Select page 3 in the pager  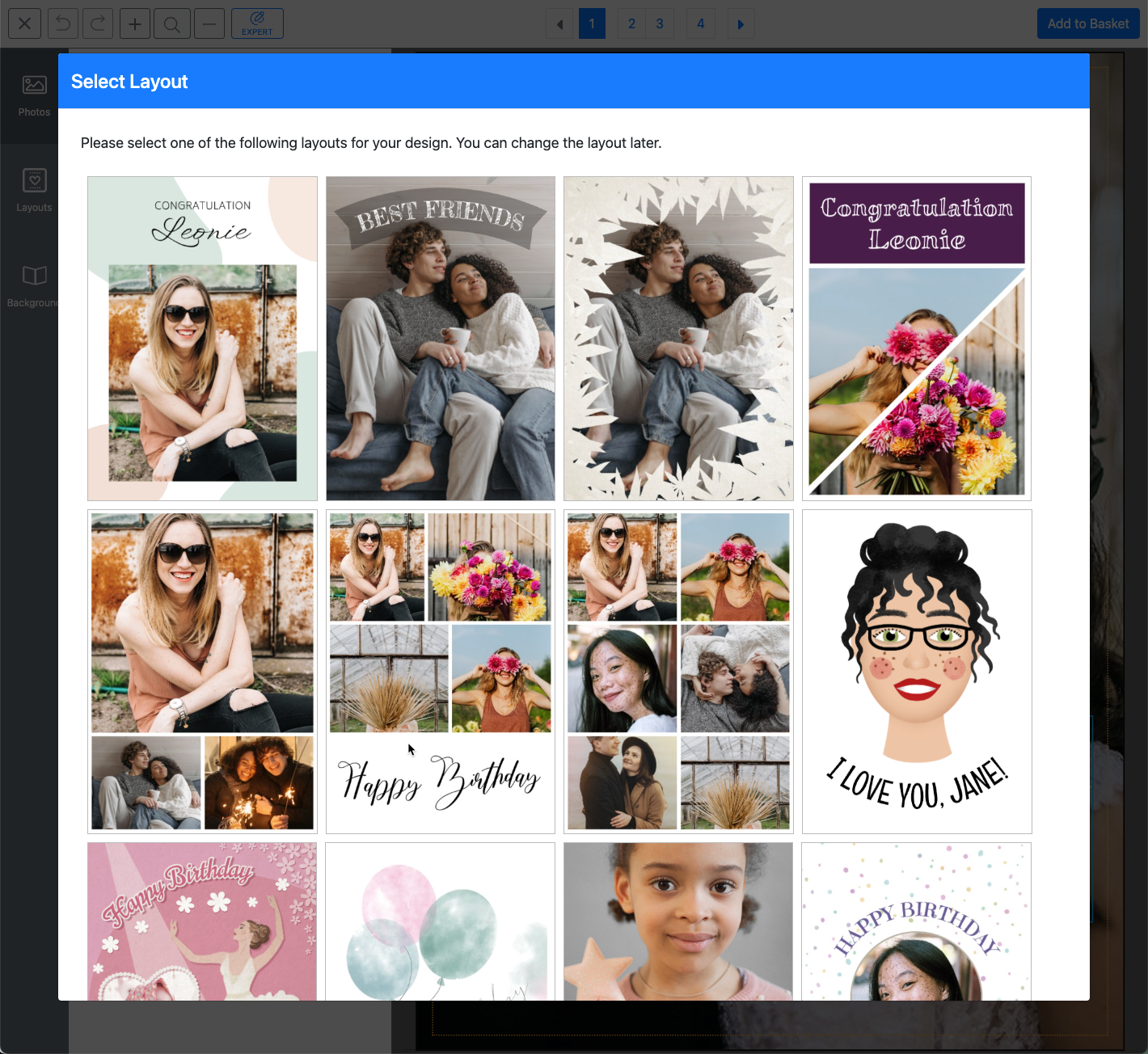(660, 23)
